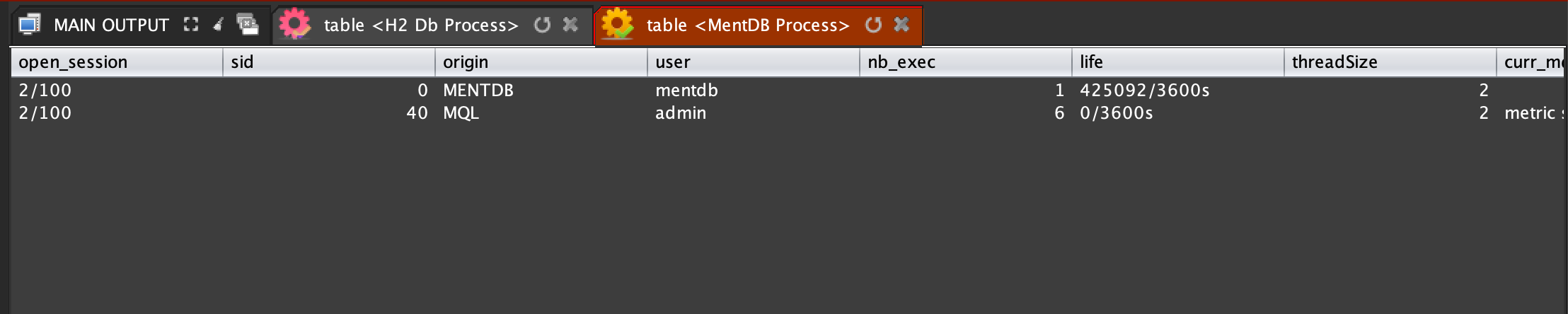Click the refresh icon on H2 Db Process tab

[542, 25]
